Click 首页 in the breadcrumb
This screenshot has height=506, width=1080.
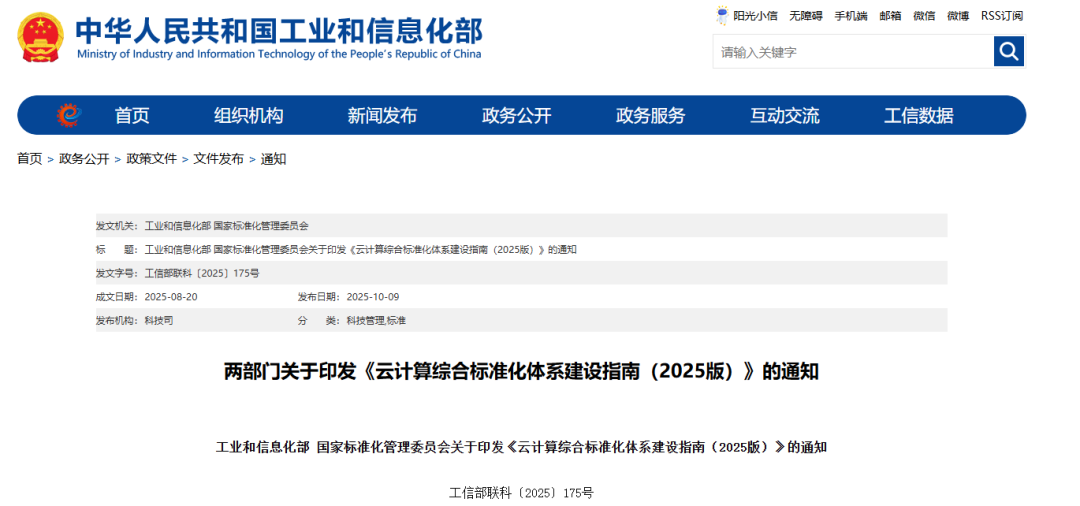pos(30,159)
